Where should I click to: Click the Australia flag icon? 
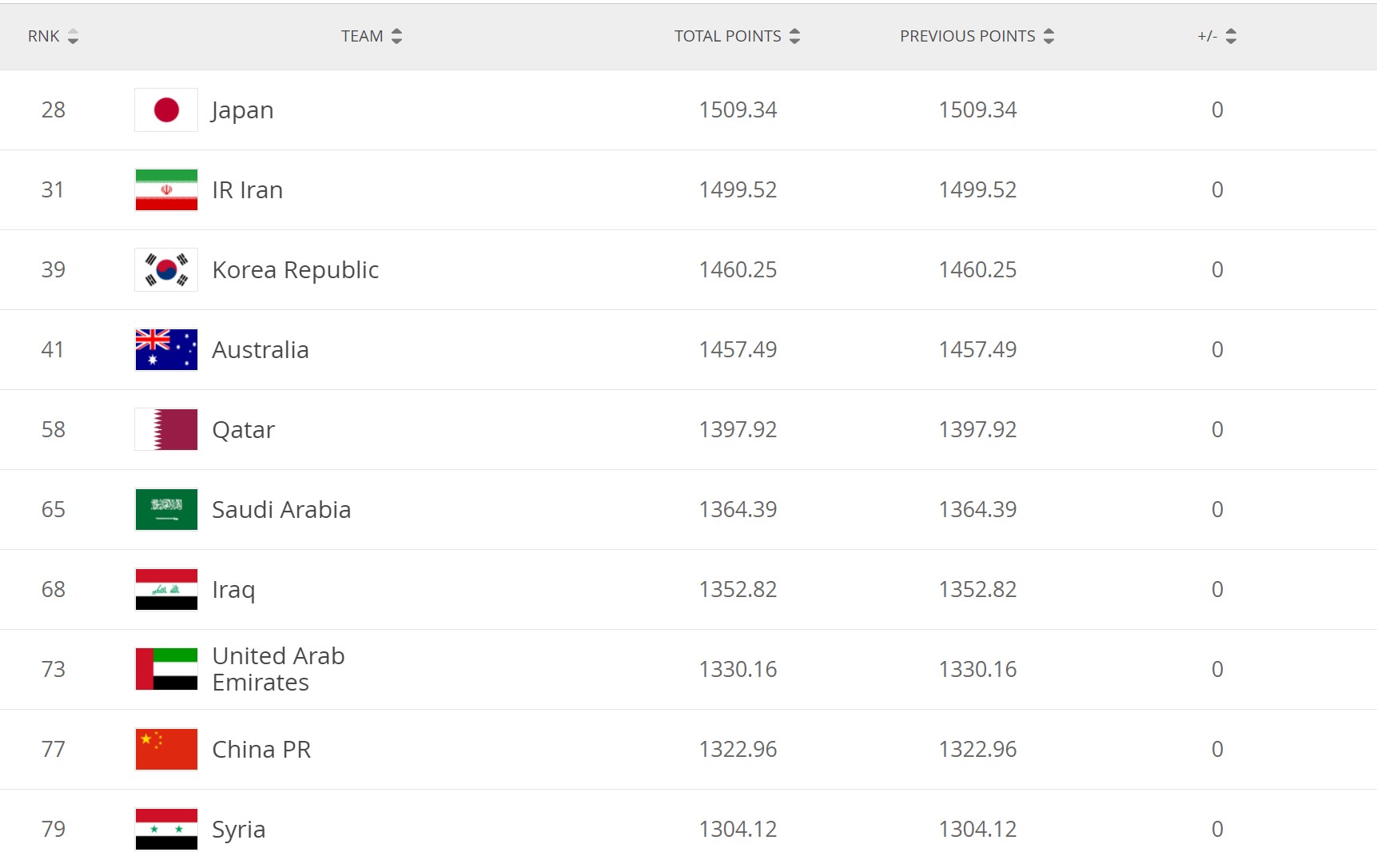166,349
